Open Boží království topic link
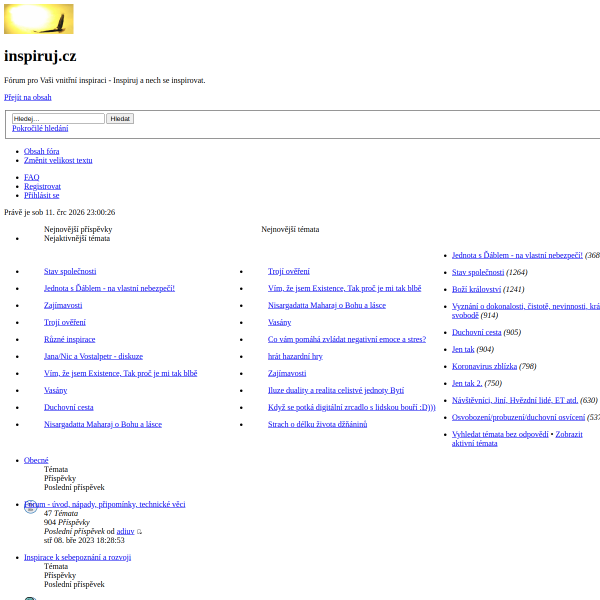This screenshot has width=600, height=600. coord(476,289)
